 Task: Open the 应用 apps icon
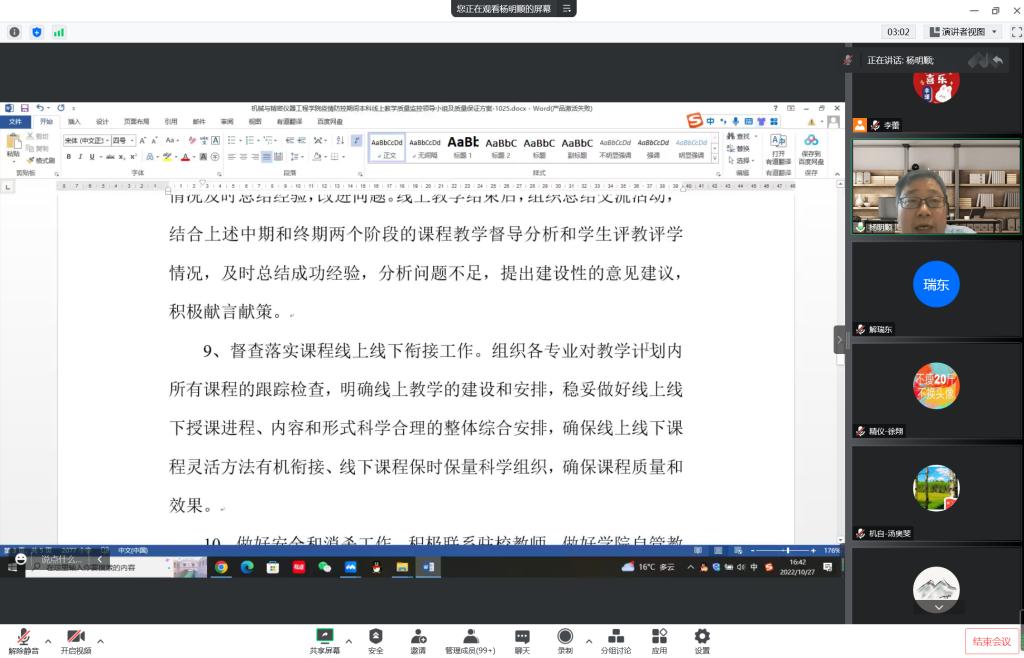pyautogui.click(x=659, y=639)
